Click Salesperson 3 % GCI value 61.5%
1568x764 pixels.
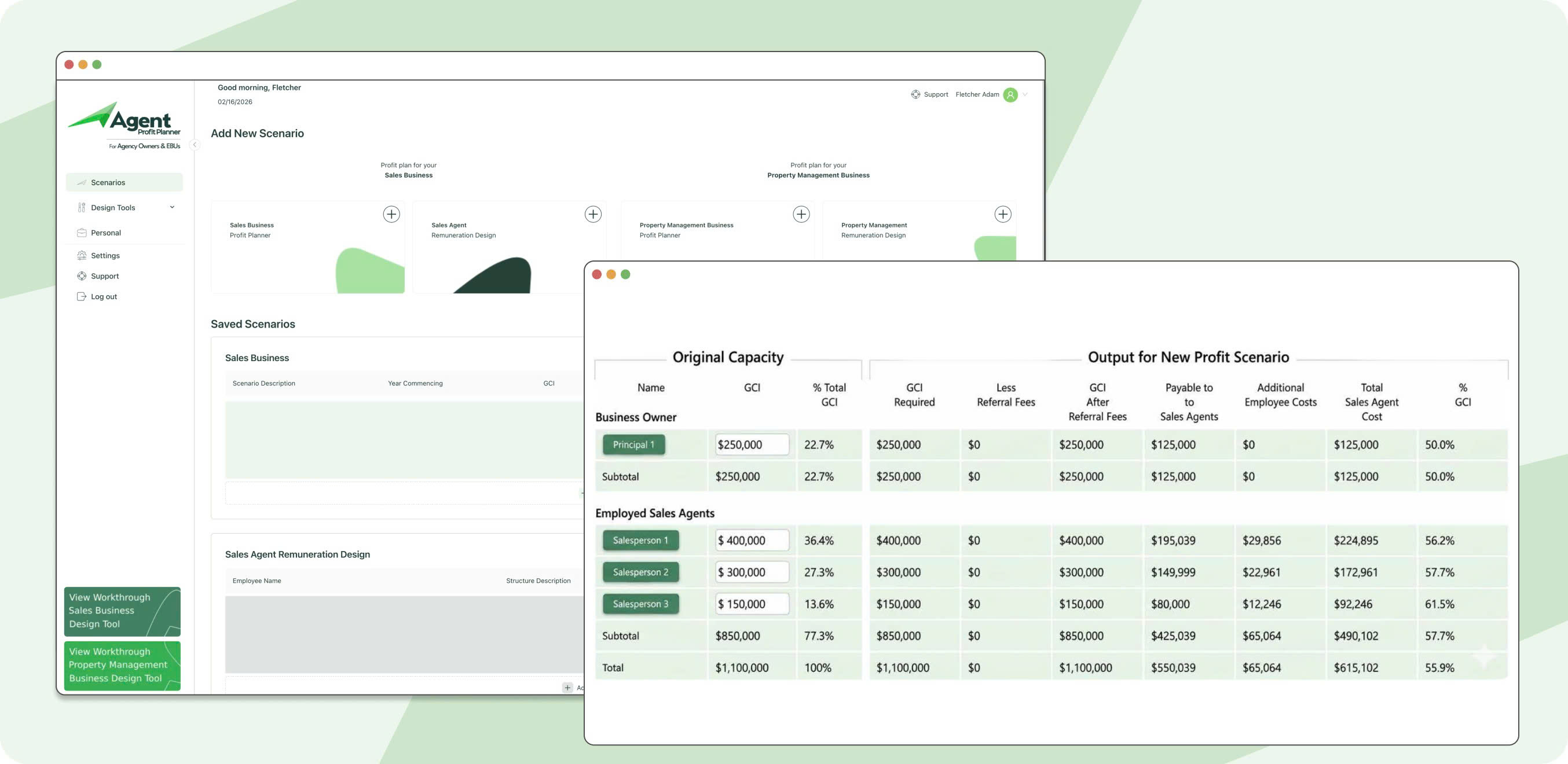click(x=1439, y=604)
